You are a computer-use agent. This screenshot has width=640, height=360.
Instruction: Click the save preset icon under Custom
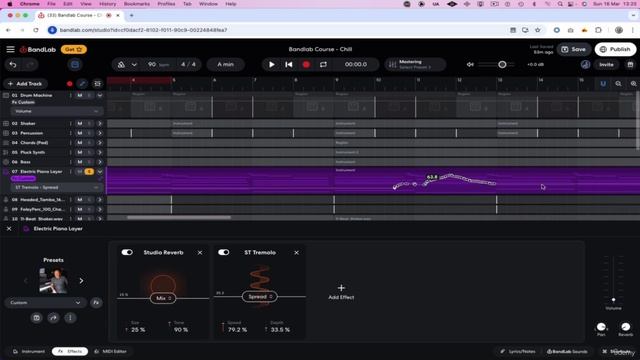pos(36,318)
